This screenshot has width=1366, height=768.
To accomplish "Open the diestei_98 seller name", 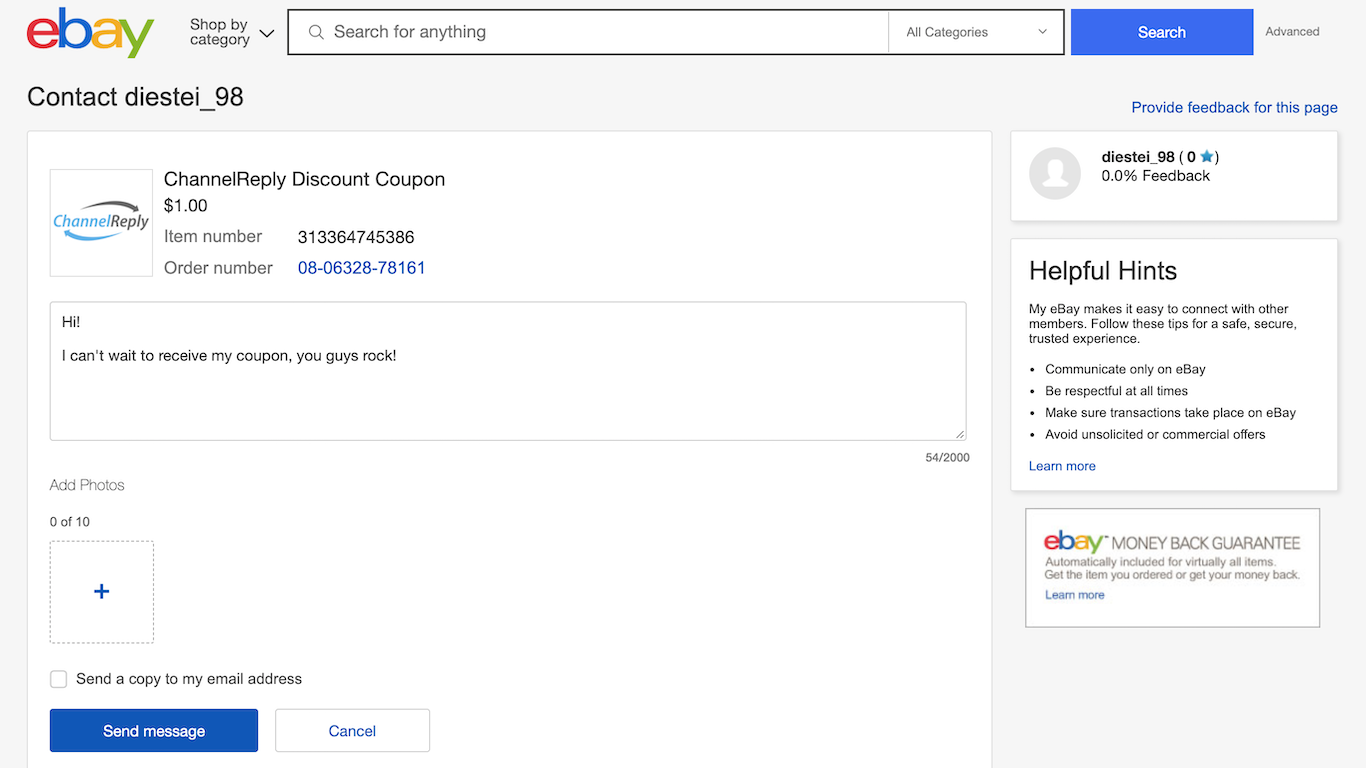I will [1138, 157].
